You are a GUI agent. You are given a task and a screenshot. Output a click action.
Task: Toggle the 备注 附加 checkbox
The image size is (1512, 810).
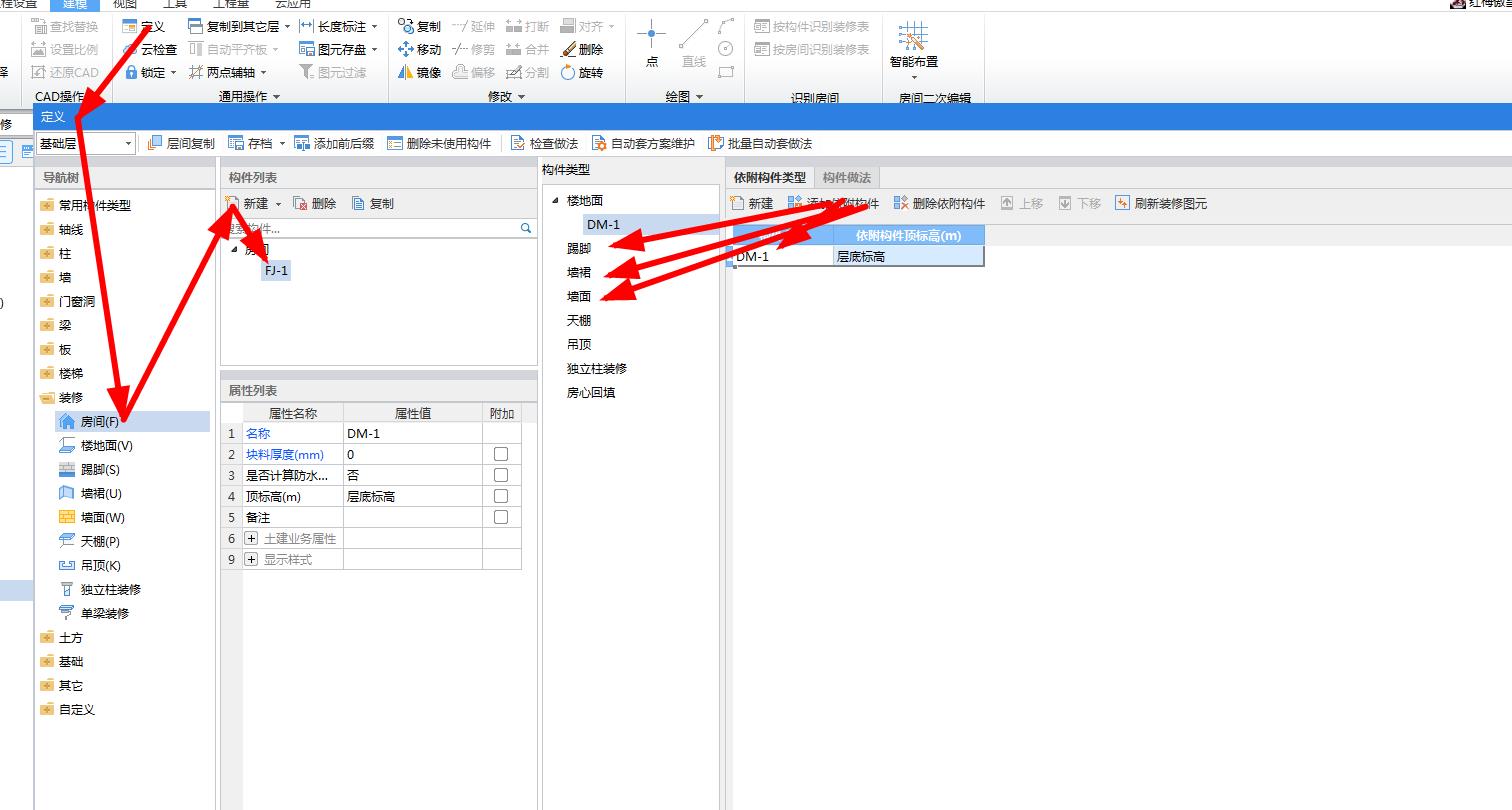(501, 517)
